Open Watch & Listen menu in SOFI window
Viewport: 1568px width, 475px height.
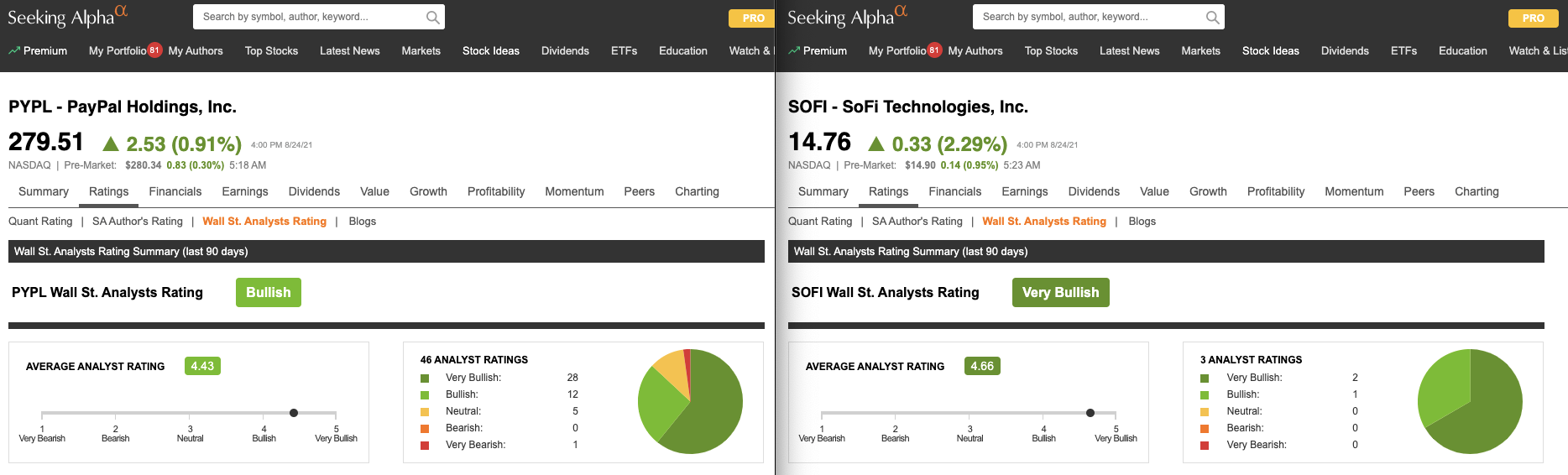tap(1538, 50)
